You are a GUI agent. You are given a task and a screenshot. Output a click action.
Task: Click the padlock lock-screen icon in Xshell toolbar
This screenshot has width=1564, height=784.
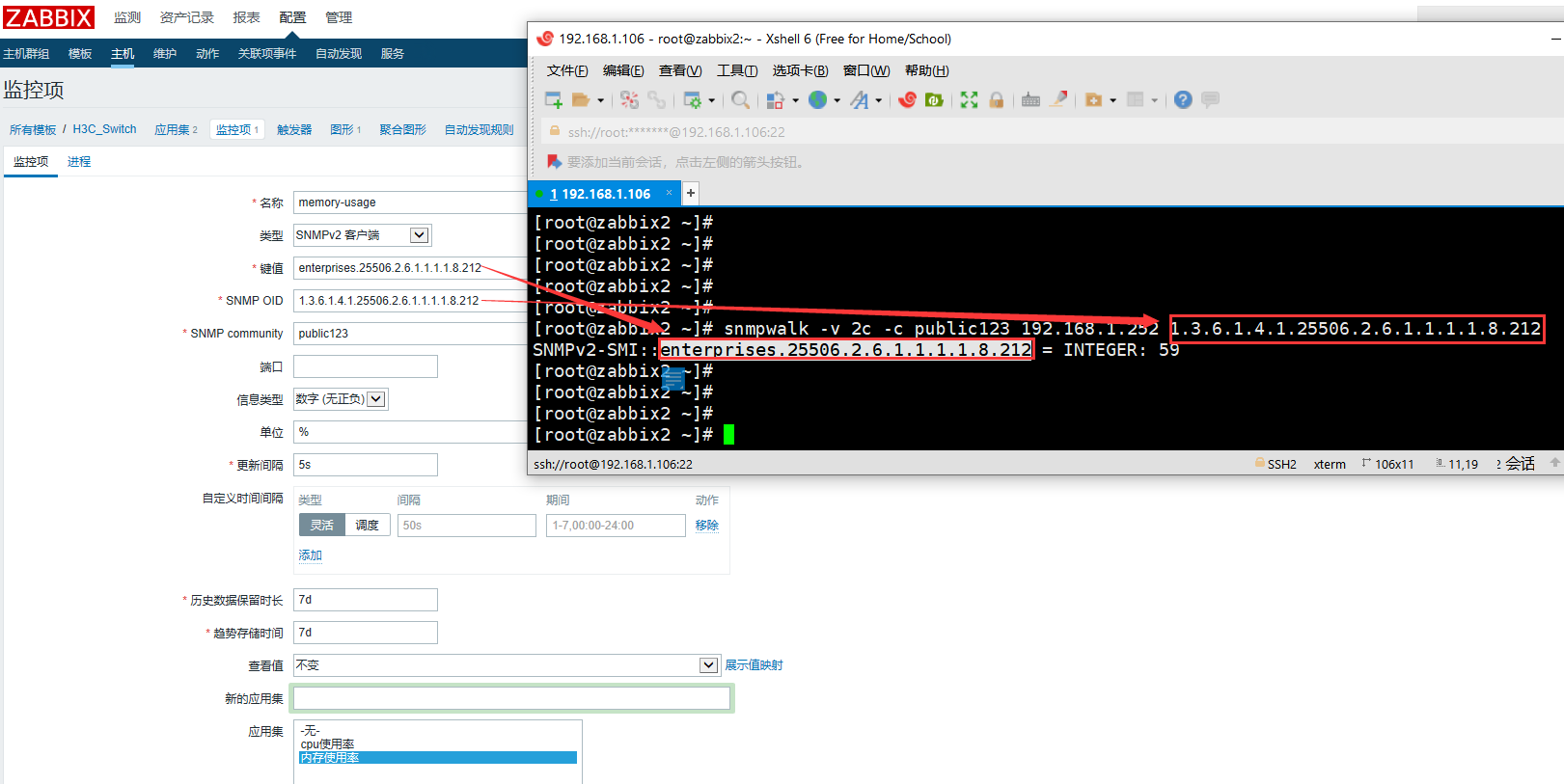click(997, 99)
